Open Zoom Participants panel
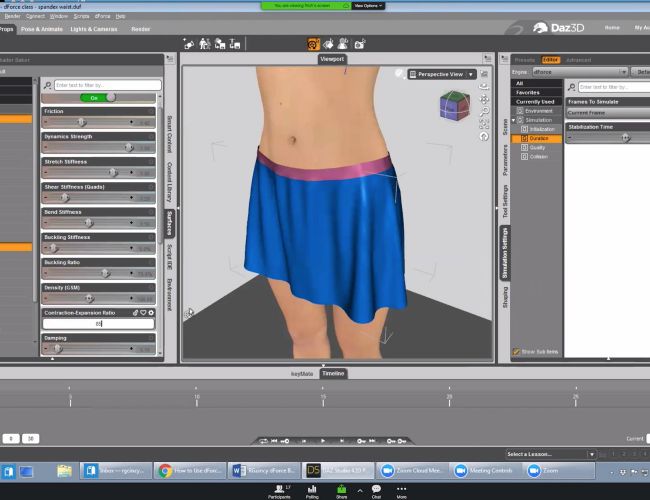The width and height of the screenshot is (650, 500). (279, 489)
